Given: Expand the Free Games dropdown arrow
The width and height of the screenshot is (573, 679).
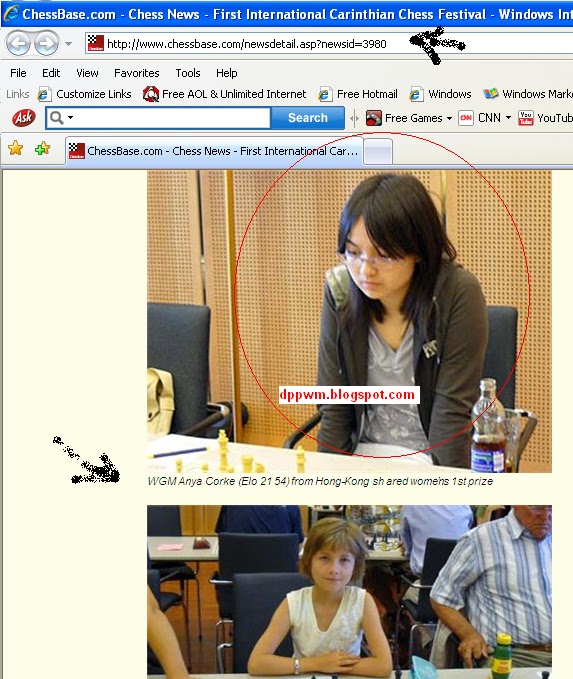Looking at the screenshot, I should (449, 118).
